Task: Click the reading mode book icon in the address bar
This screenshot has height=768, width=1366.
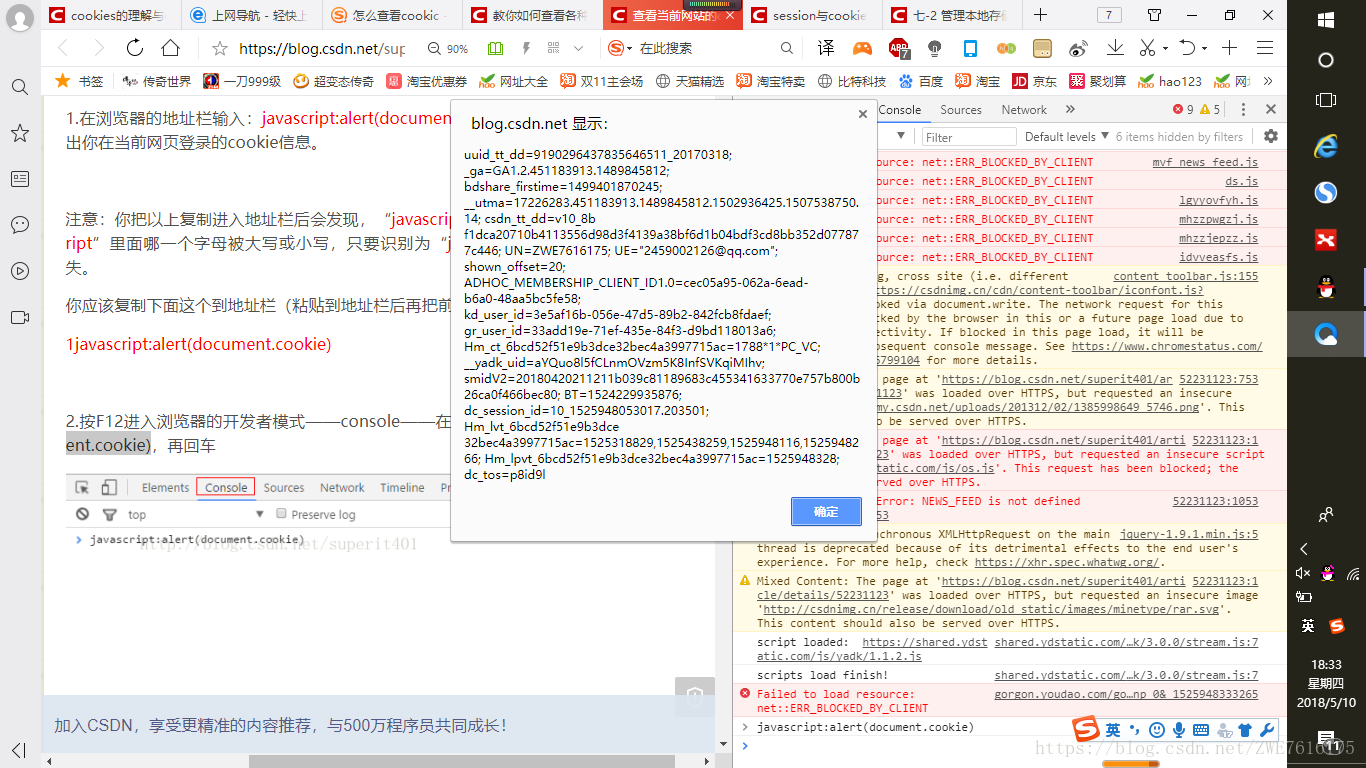Action: [x=495, y=48]
